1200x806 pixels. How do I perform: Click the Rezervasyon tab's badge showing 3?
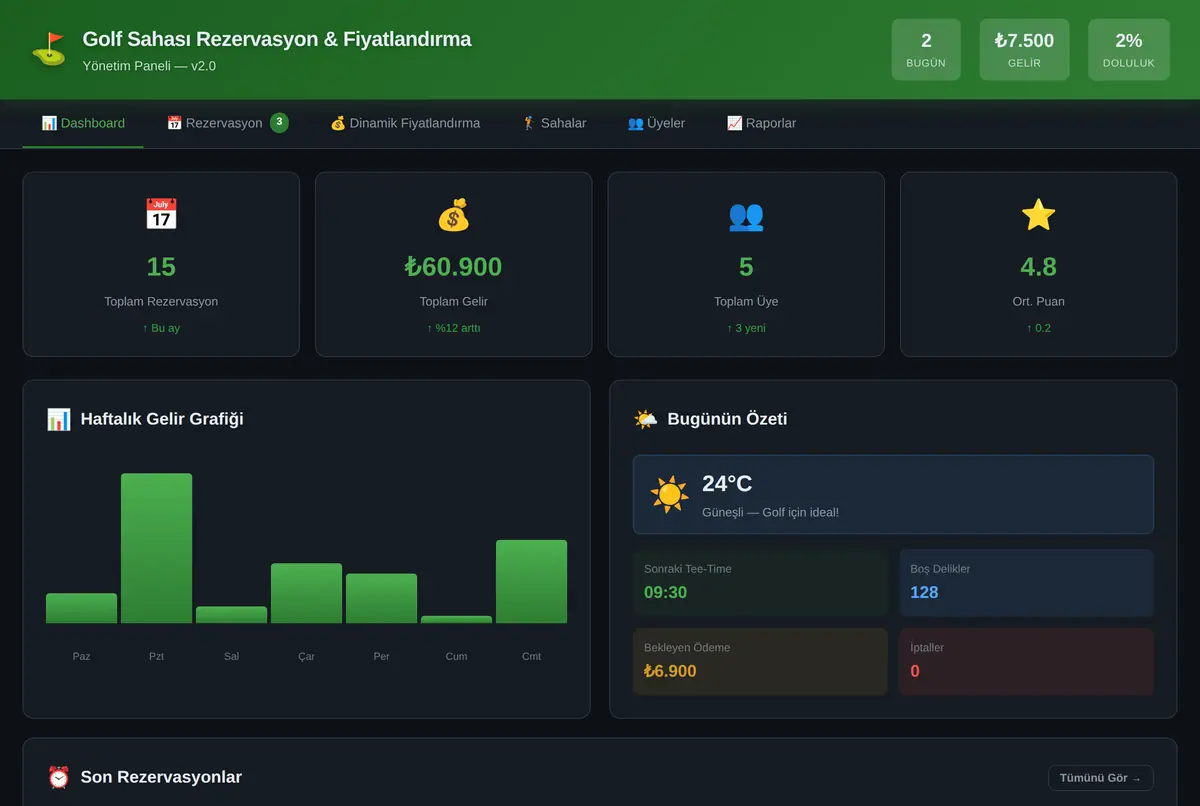279,123
